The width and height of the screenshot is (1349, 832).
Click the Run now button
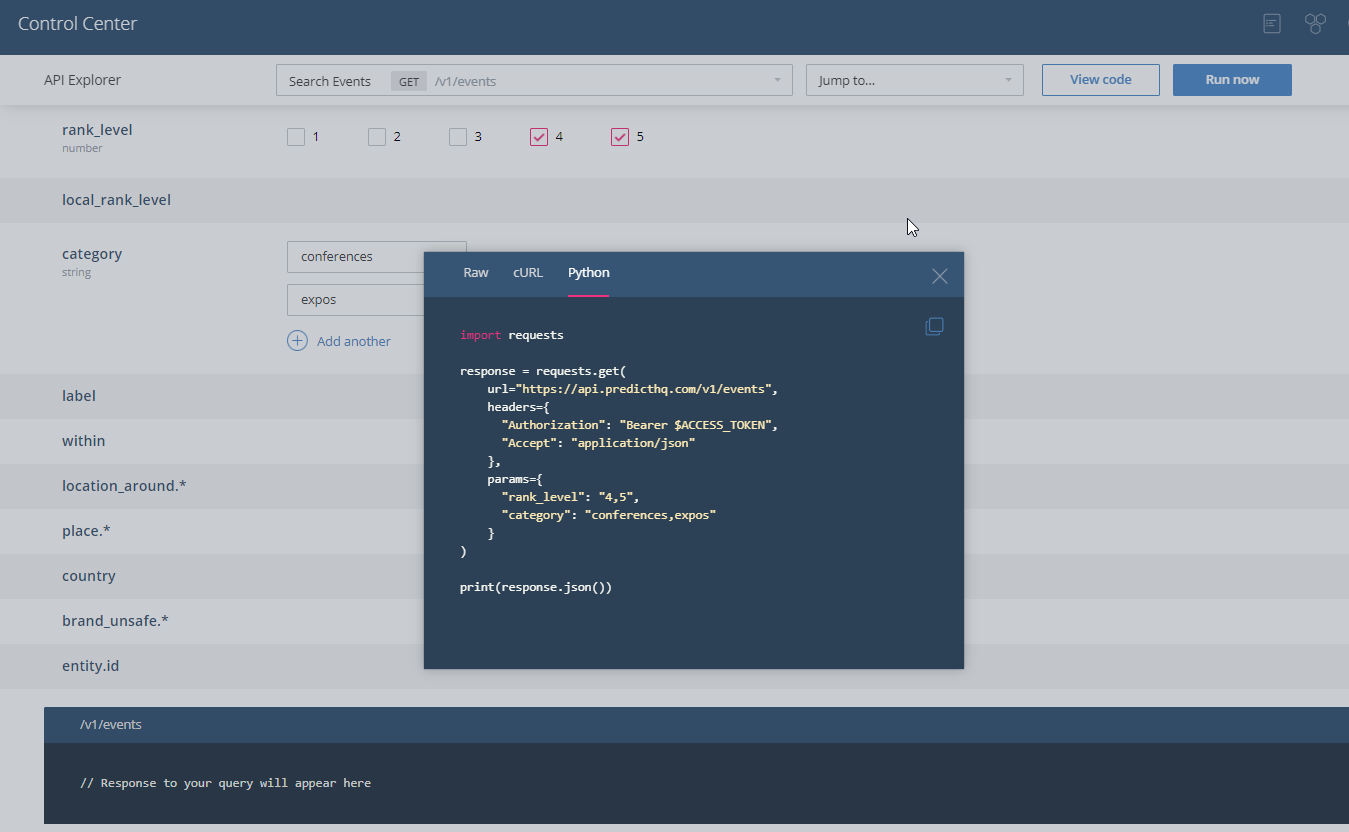1232,80
